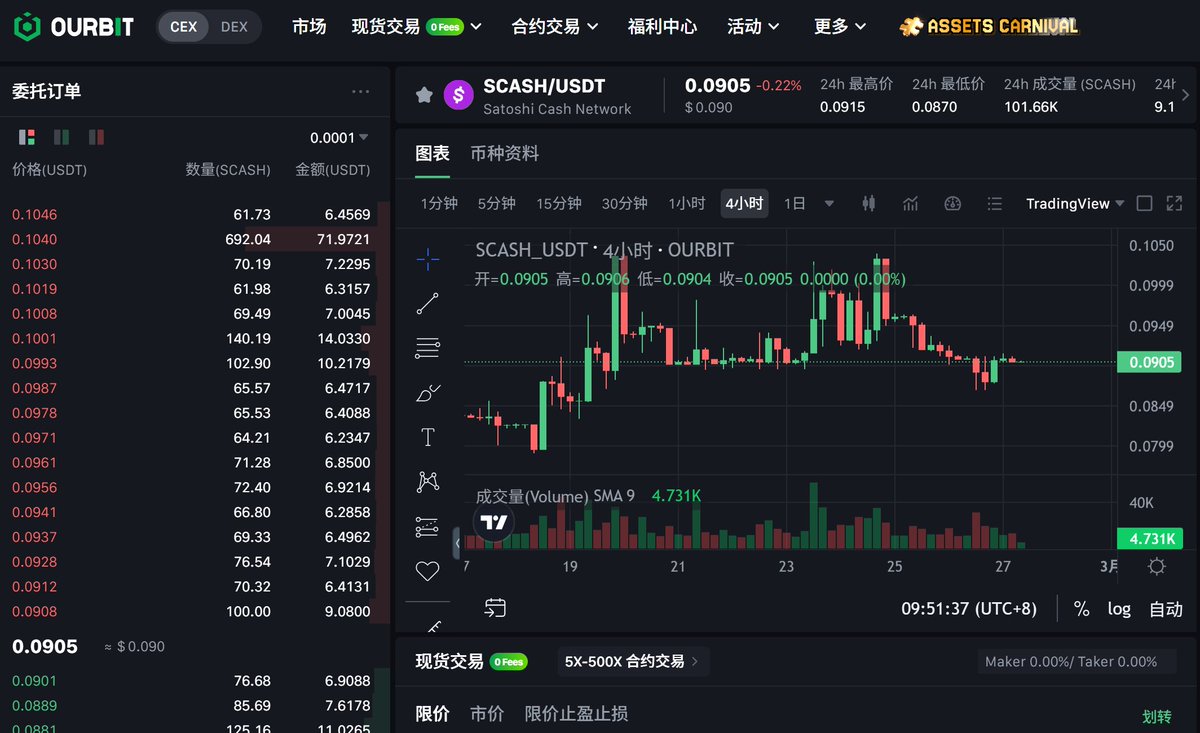Screen dimensions: 1200x733
Task: Set chart interval to 5分钟
Action: coord(496,203)
